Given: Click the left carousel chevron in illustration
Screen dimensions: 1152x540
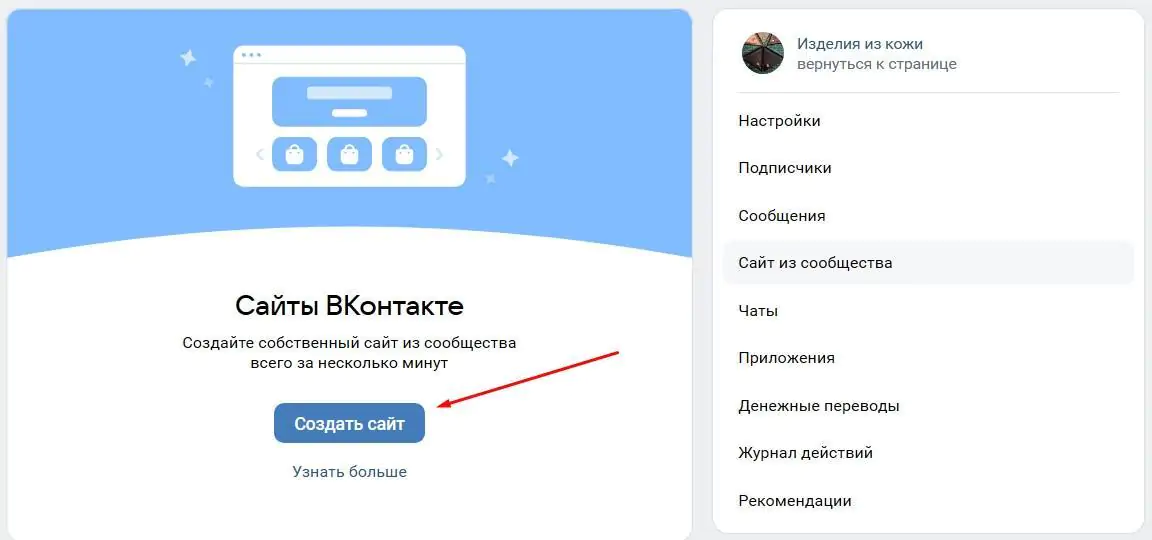Looking at the screenshot, I should [259, 154].
